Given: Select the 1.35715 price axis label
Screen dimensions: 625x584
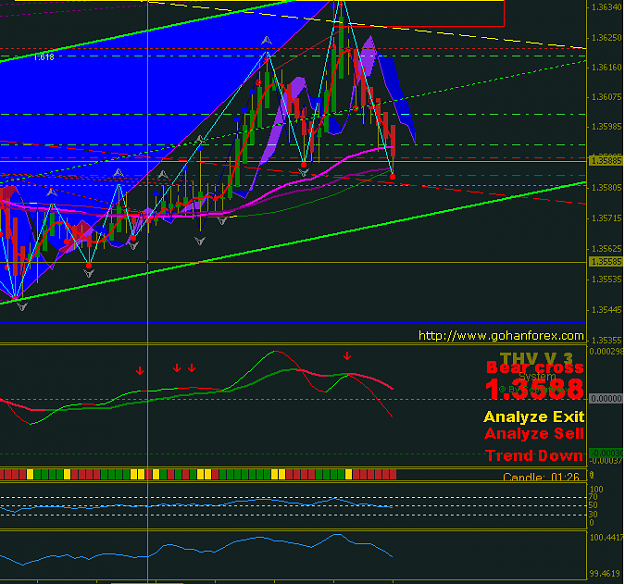Looking at the screenshot, I should click(x=606, y=218).
